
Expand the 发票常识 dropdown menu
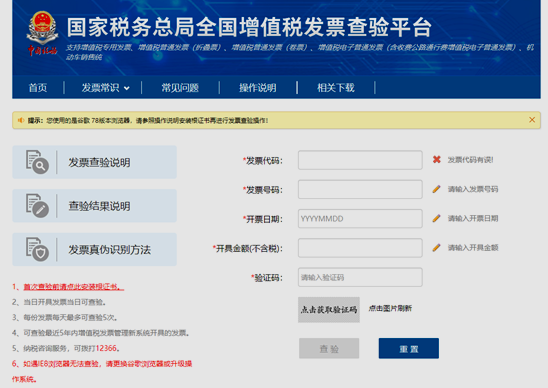click(105, 88)
